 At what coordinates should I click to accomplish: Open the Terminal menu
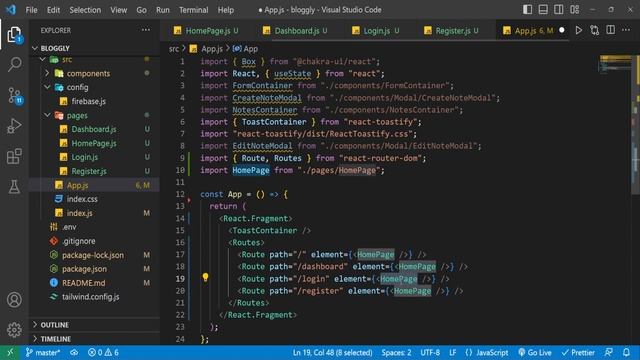193,10
